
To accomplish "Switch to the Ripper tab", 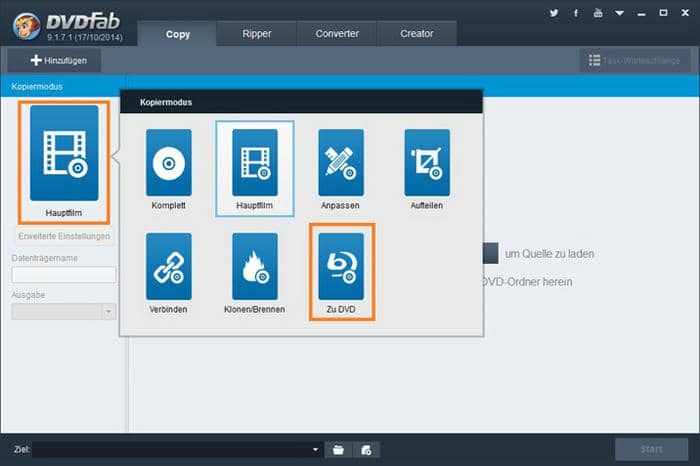I will click(257, 33).
